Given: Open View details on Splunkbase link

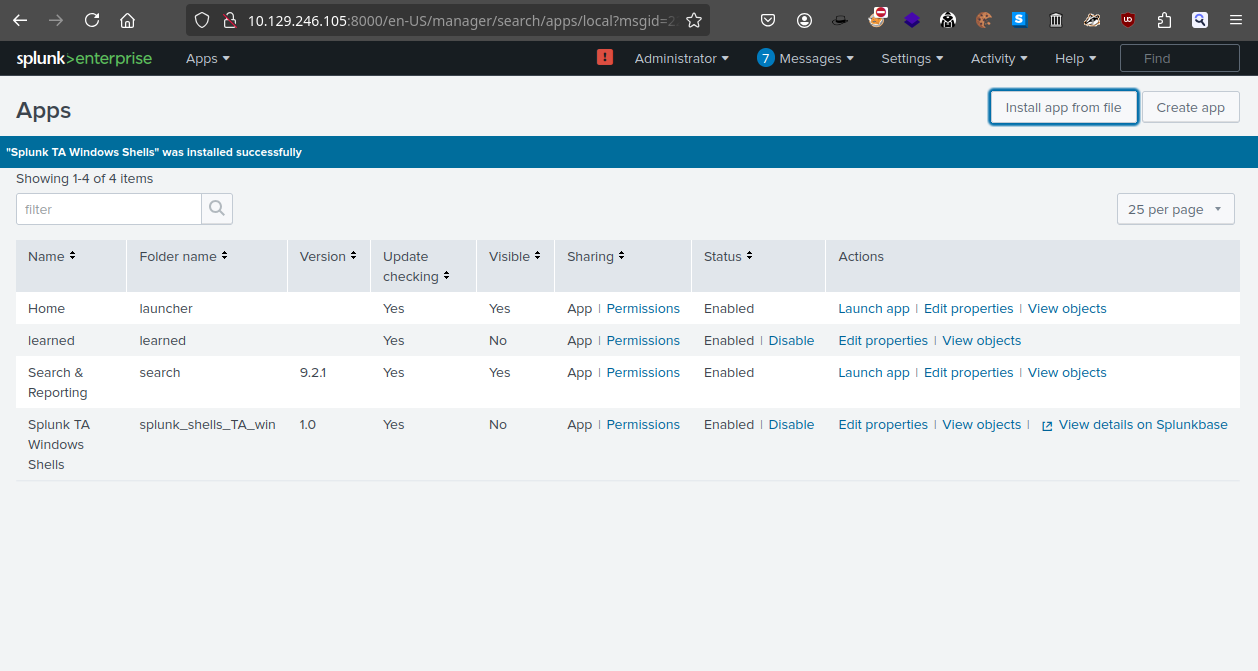Looking at the screenshot, I should [x=1142, y=425].
